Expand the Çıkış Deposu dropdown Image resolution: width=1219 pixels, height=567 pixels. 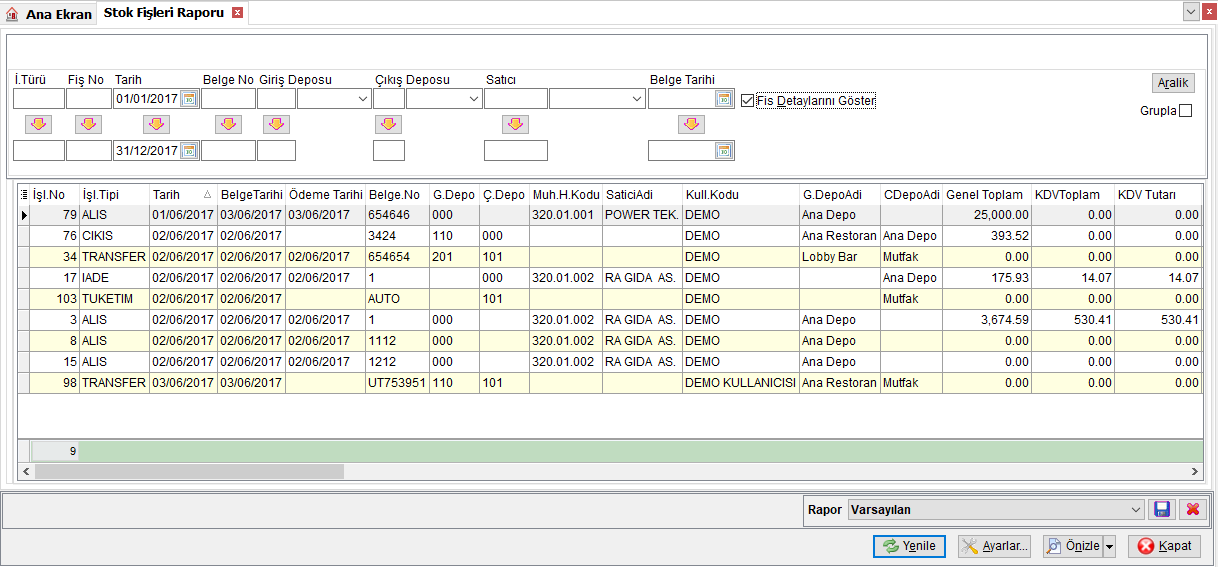coord(473,98)
